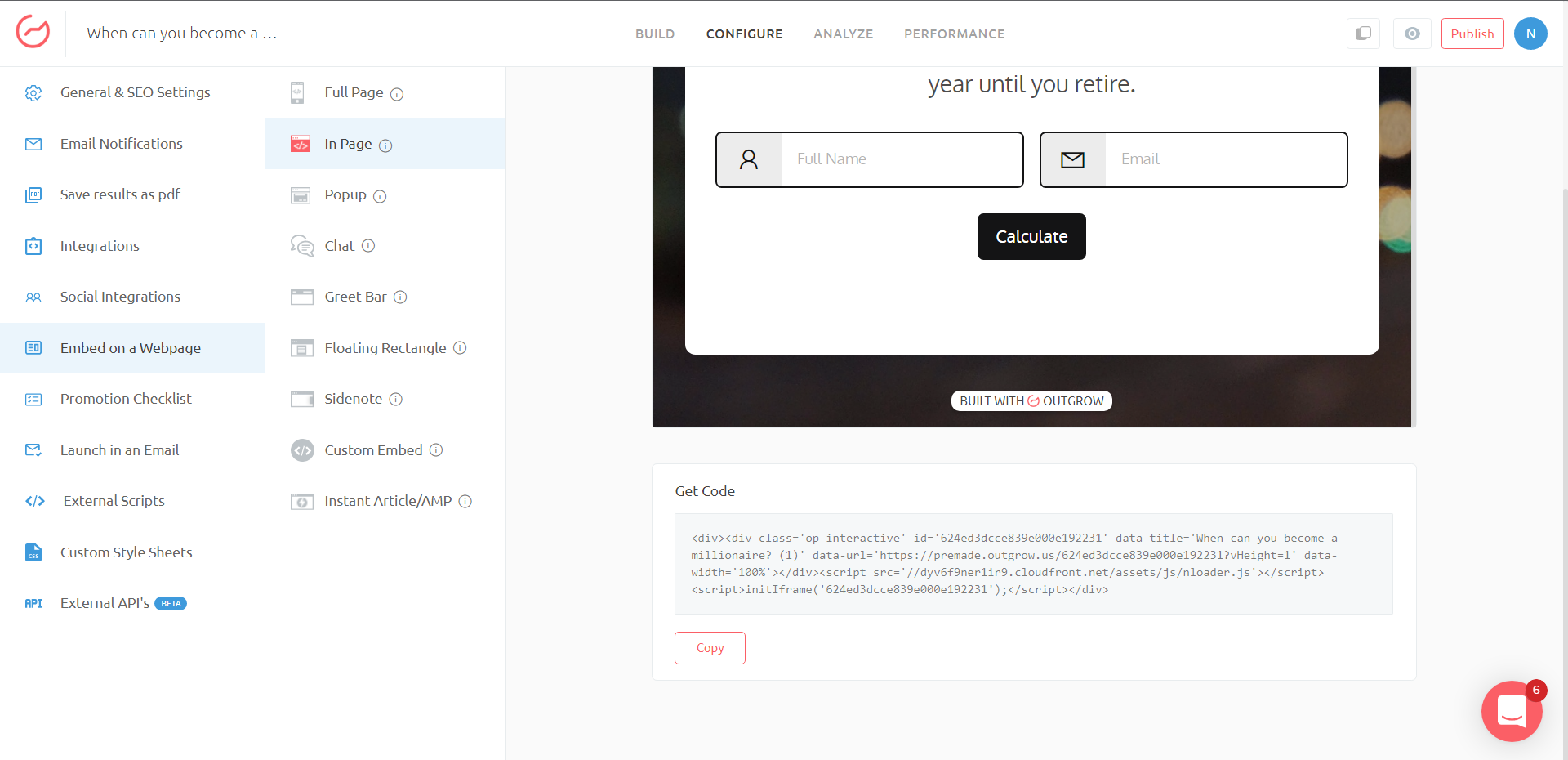Switch to the PERFORMANCE tab
Image resolution: width=1568 pixels, height=760 pixels.
point(954,34)
